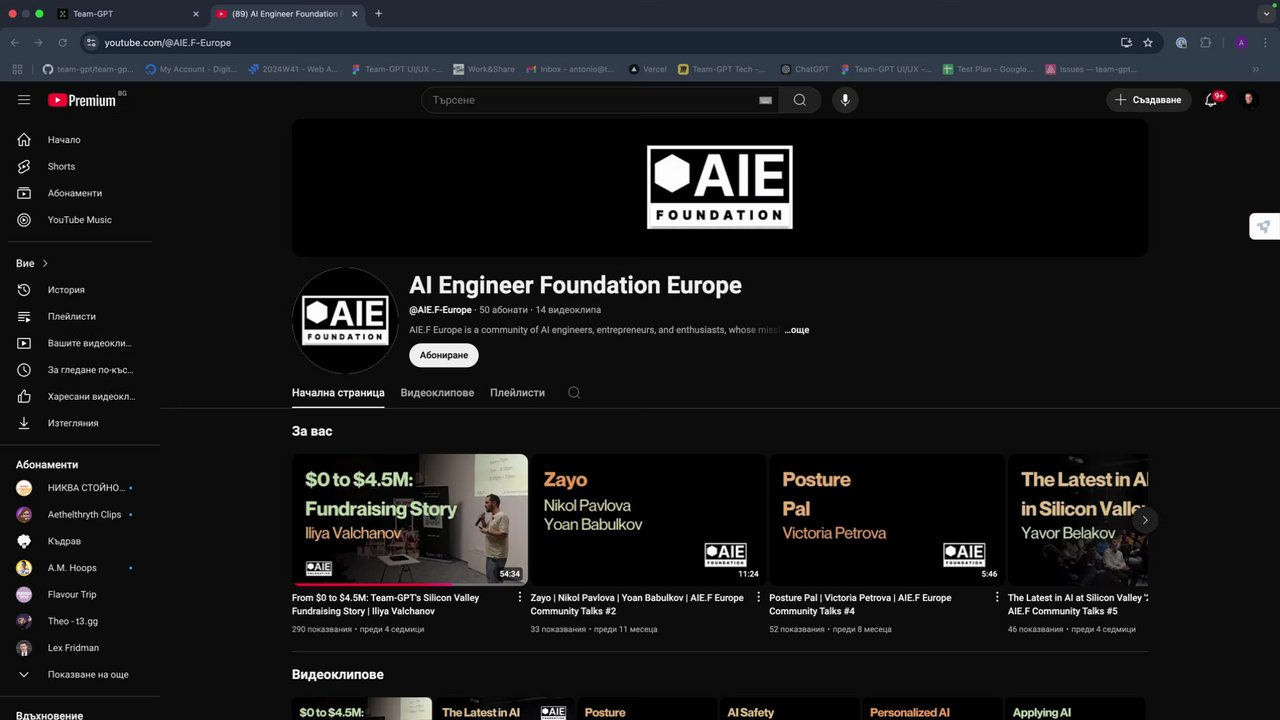This screenshot has width=1280, height=720.
Task: Click the @AIE.F-Europe channel handle
Action: pyautogui.click(x=440, y=310)
